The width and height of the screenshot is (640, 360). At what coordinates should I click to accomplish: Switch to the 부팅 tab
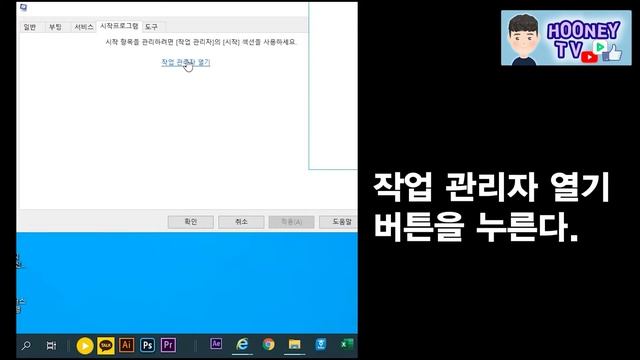55,27
